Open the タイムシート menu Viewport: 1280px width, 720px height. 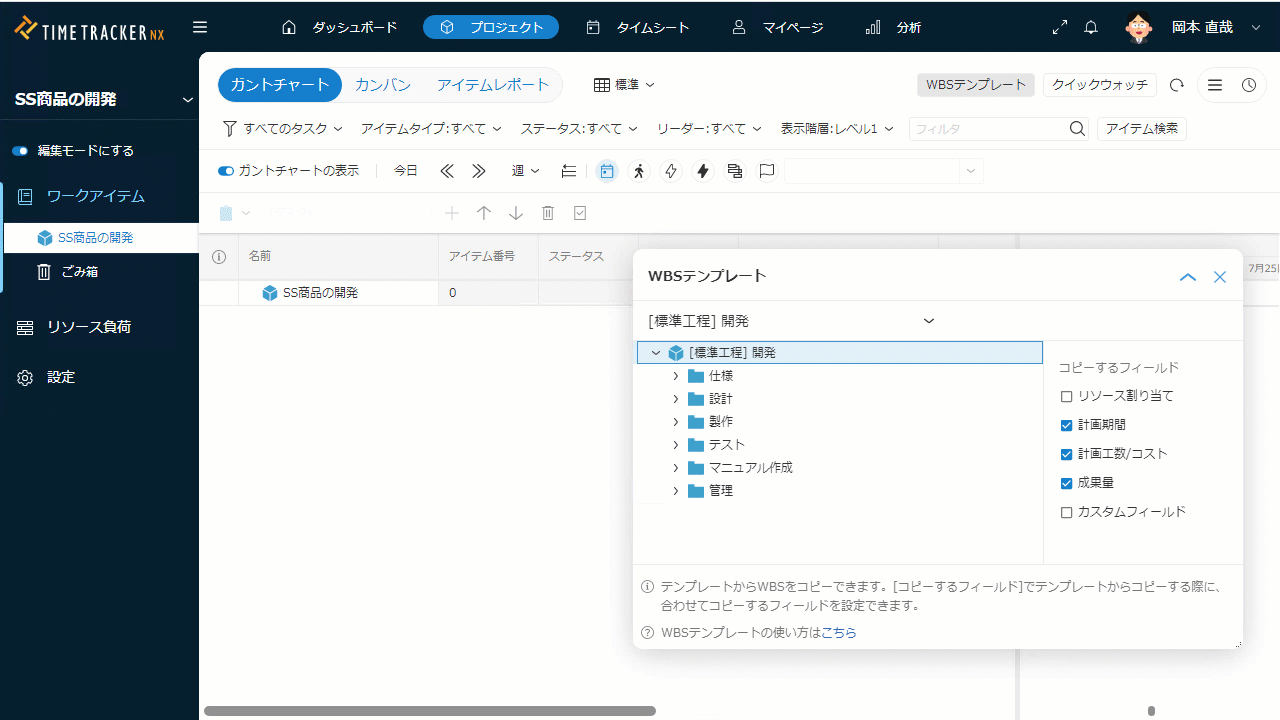[638, 27]
